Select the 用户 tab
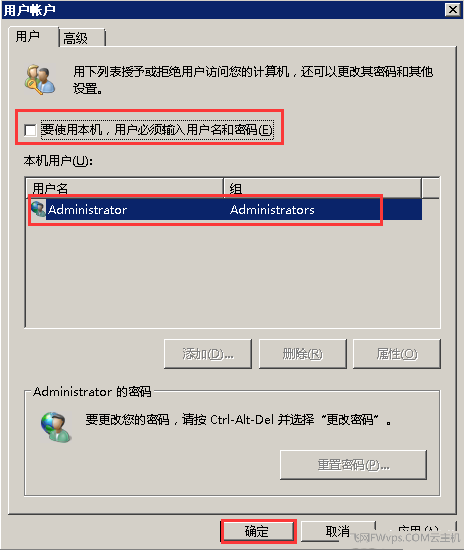This screenshot has height=550, width=464. click(x=33, y=36)
